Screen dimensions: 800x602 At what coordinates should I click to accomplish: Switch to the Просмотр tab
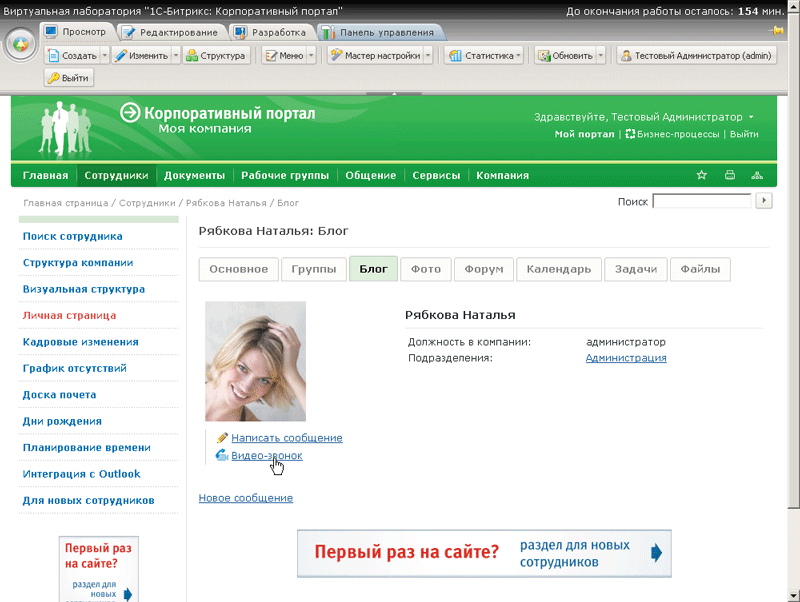pos(77,32)
